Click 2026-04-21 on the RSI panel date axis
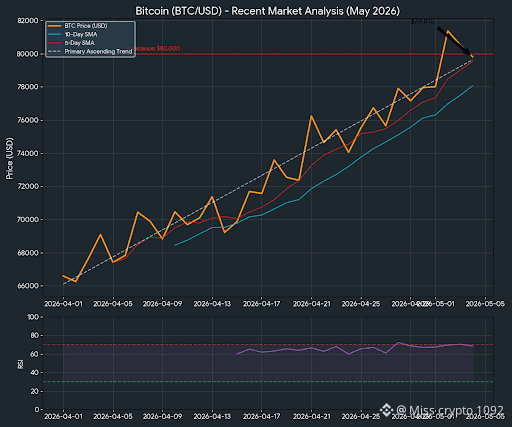Screen dimensions: 512x427 coord(311,417)
